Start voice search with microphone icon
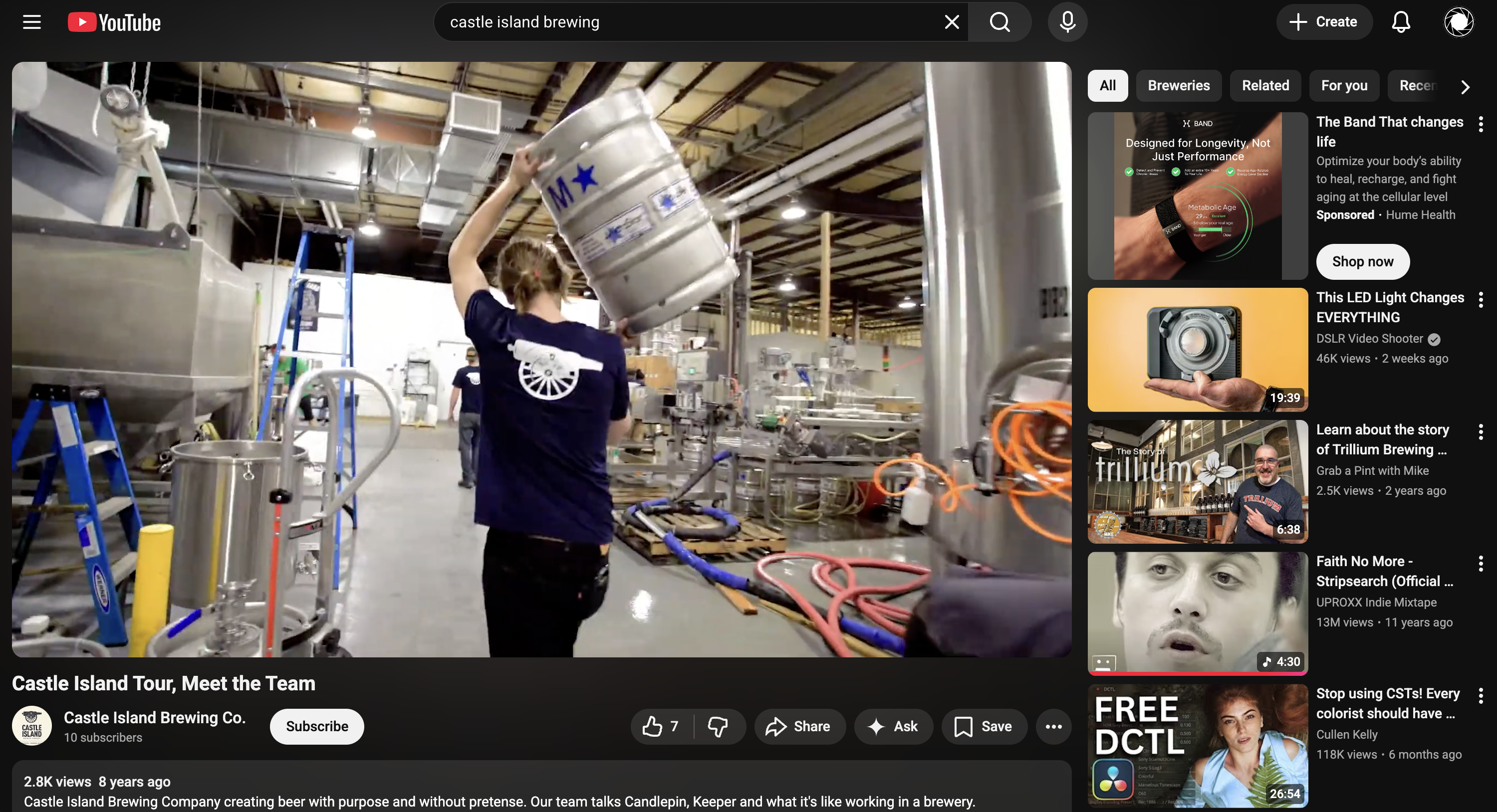The height and width of the screenshot is (812, 1497). point(1067,22)
